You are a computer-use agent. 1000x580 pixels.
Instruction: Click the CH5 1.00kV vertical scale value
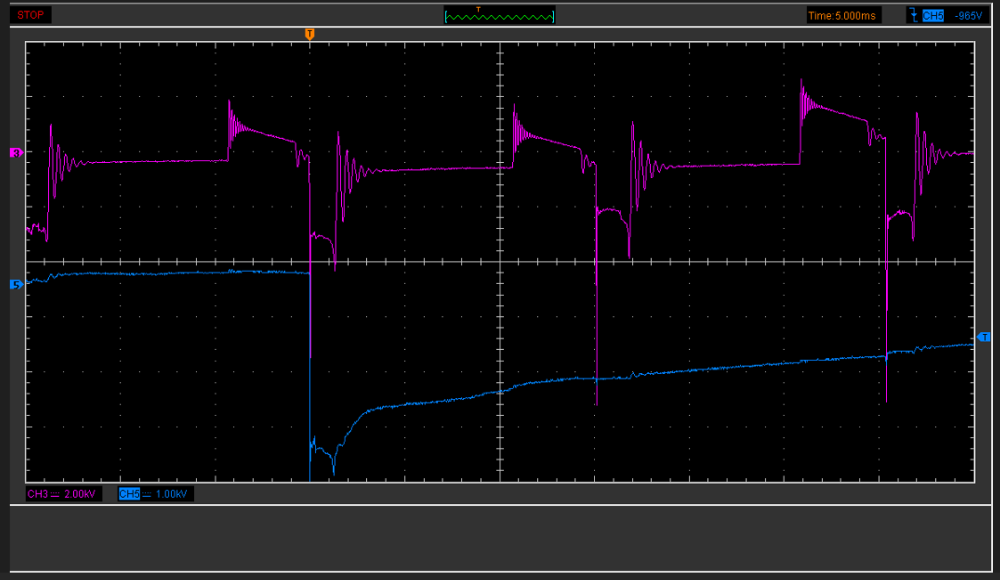[173, 494]
